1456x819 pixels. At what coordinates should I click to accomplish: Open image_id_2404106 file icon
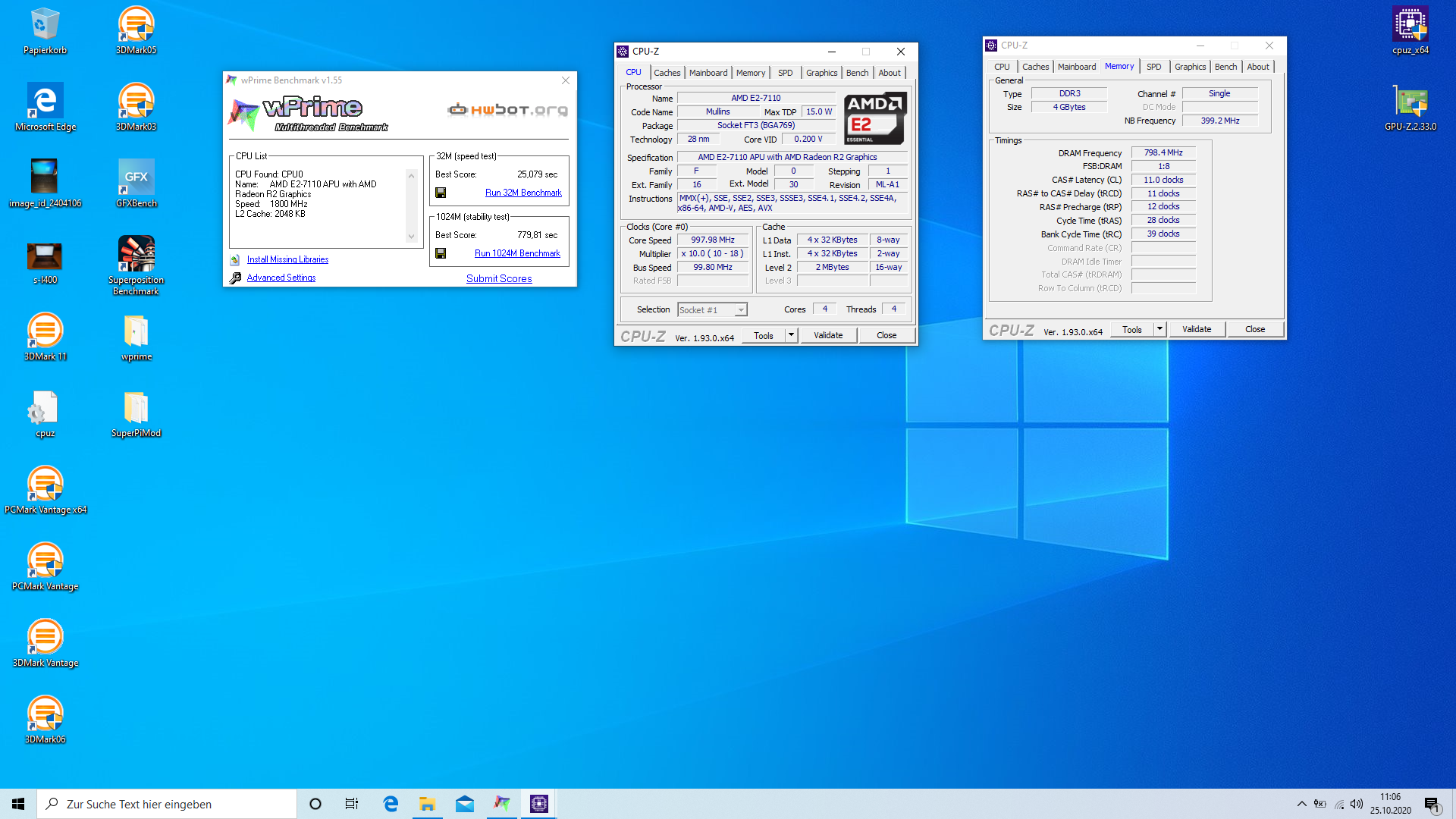pyautogui.click(x=45, y=184)
